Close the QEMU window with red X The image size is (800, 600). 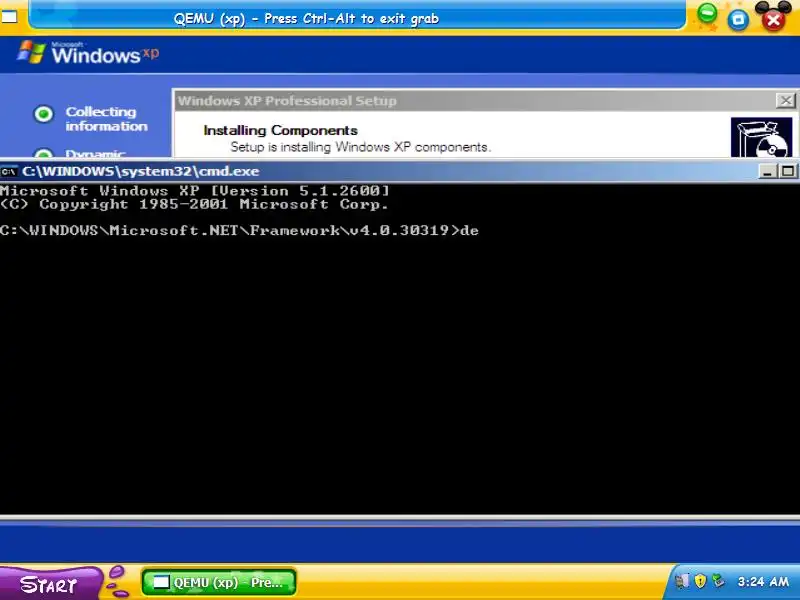773,20
